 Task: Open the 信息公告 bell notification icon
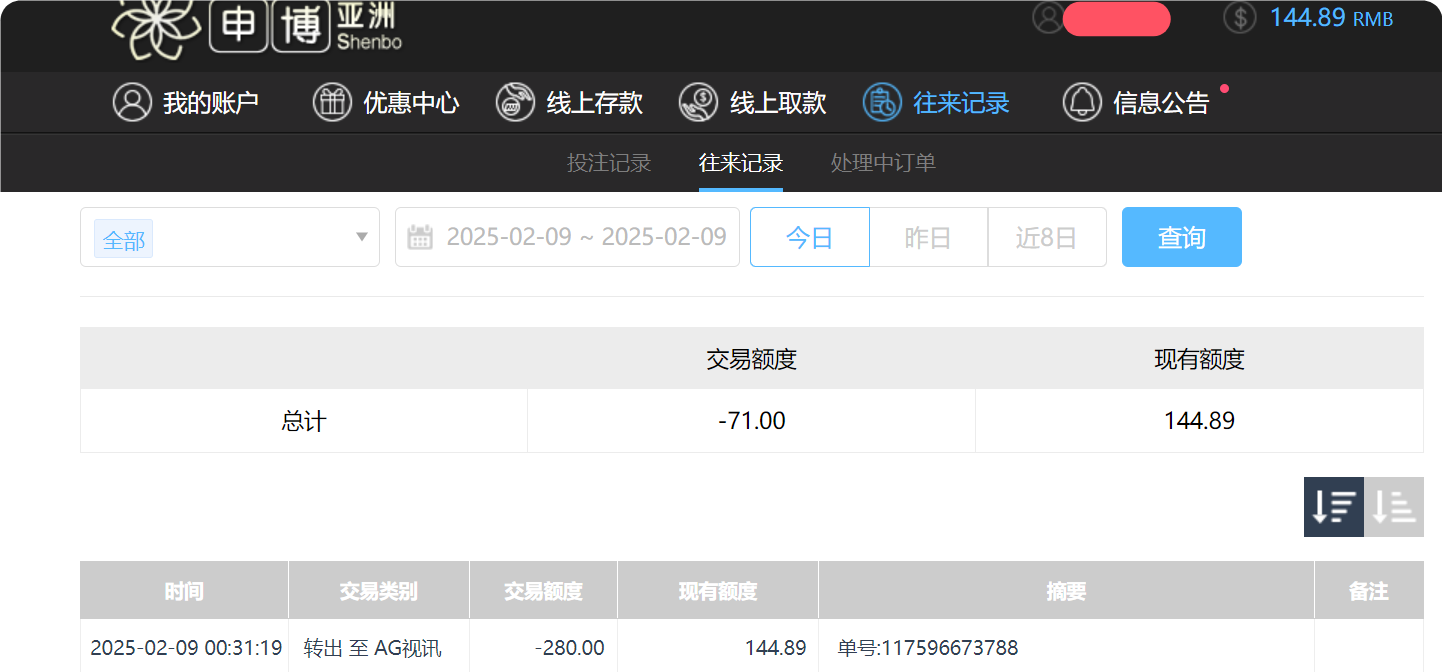1081,101
